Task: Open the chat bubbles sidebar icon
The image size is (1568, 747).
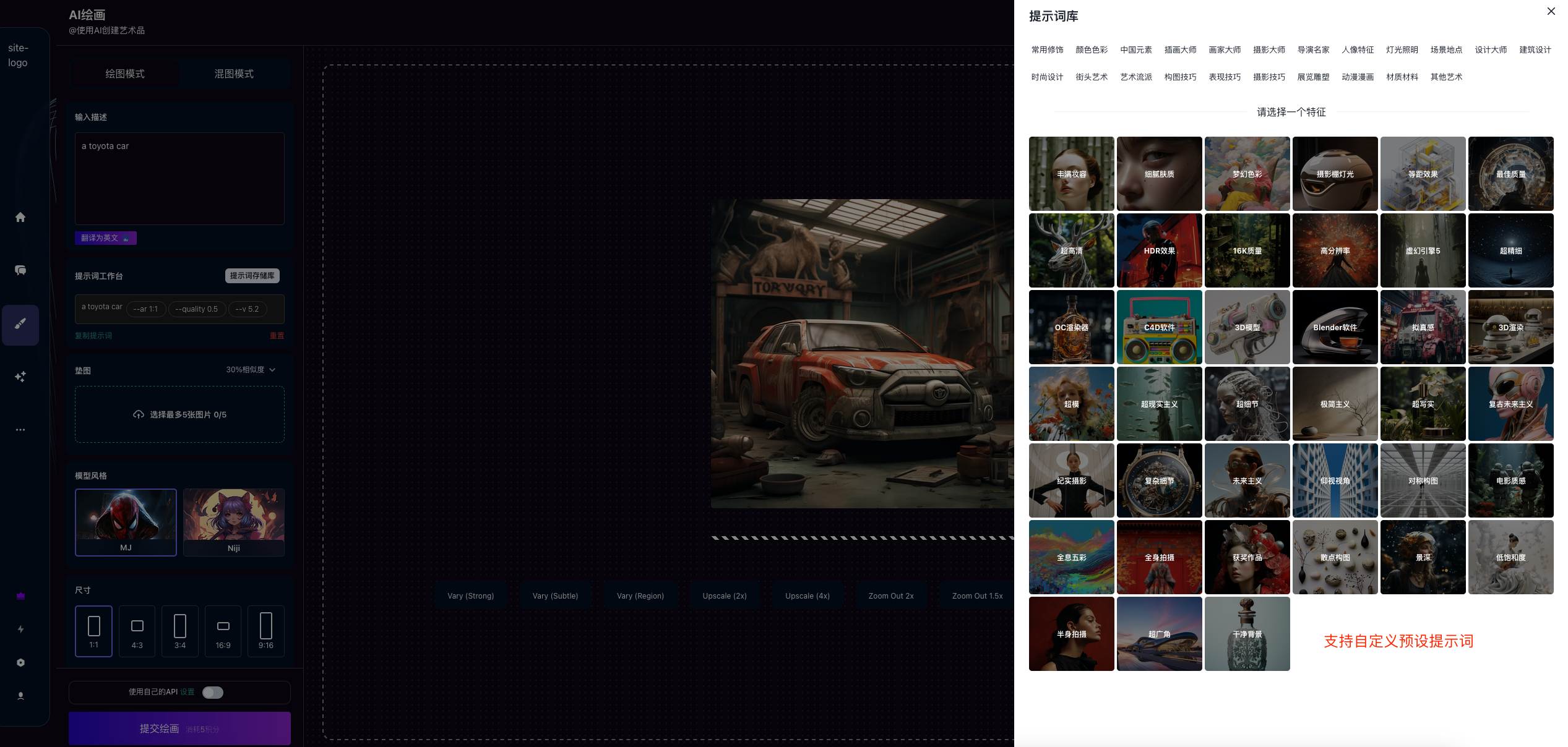Action: click(x=20, y=270)
